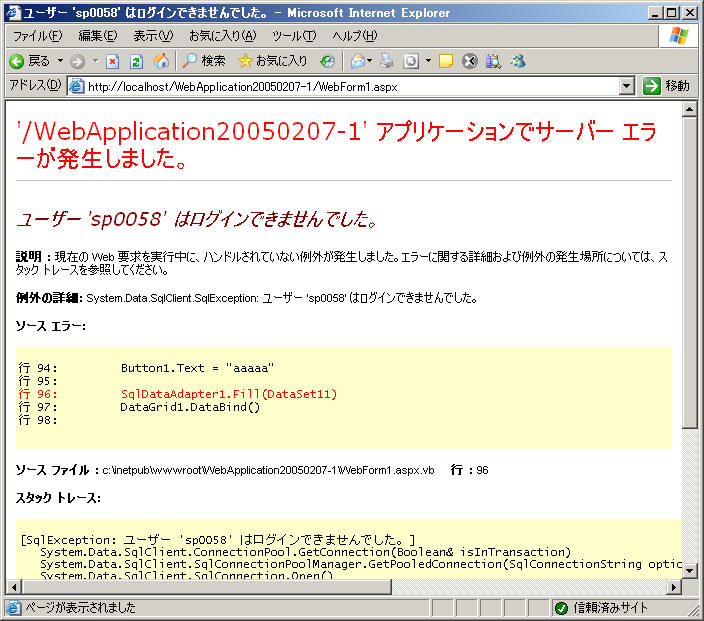The height and width of the screenshot is (621, 704).
Task: Click the Stop loading icon
Action: [113, 61]
